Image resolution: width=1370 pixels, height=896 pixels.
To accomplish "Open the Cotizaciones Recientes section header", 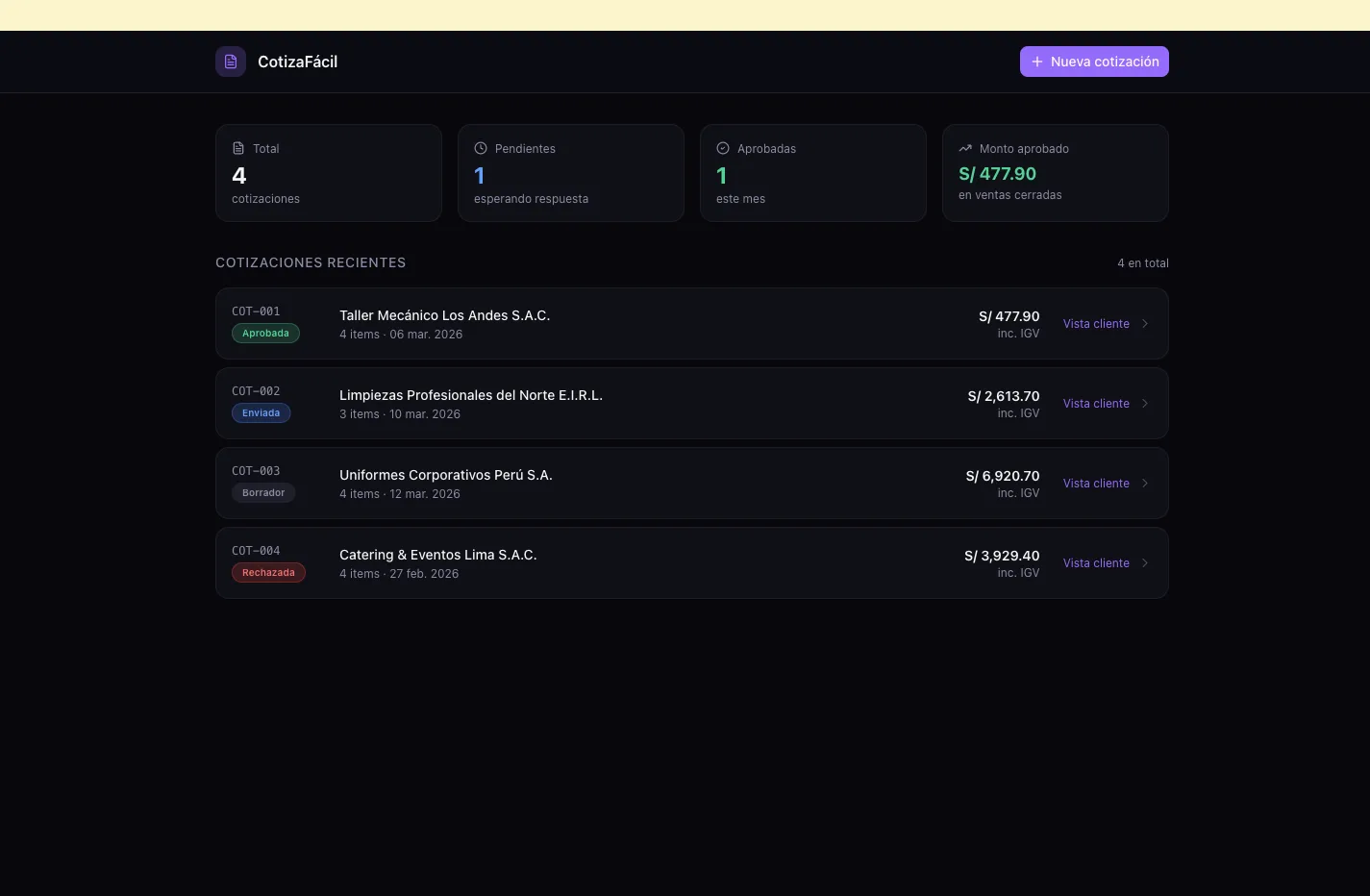I will click(311, 261).
